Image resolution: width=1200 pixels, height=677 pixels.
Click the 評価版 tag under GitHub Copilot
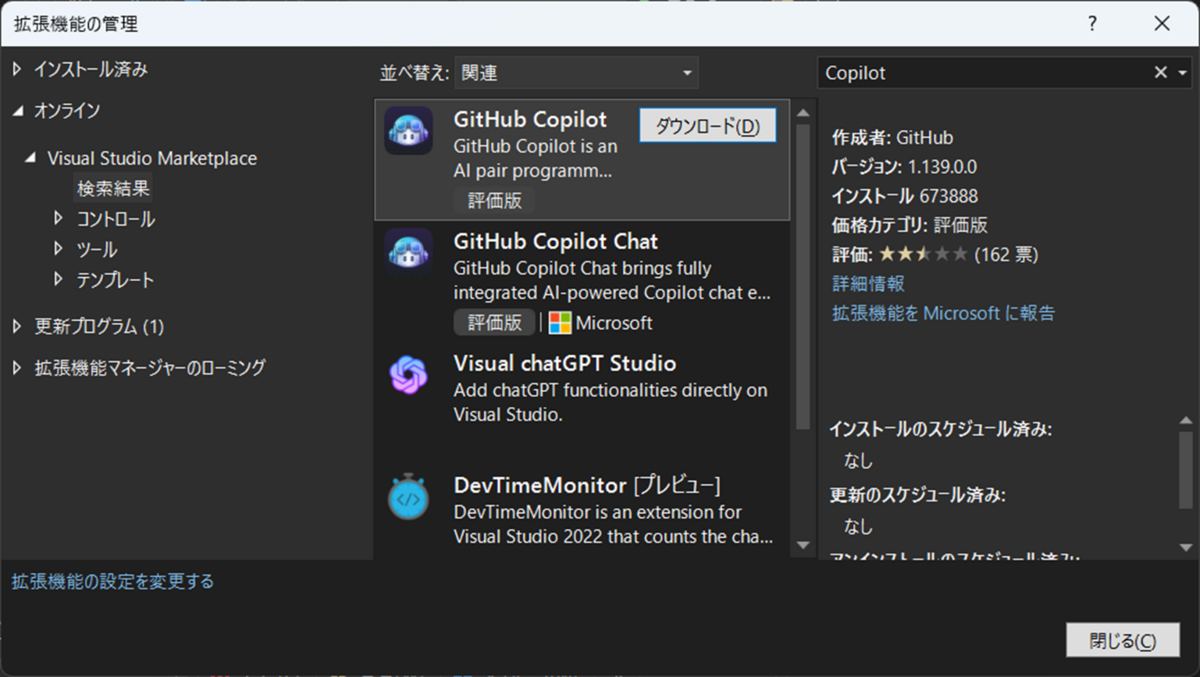click(x=495, y=200)
